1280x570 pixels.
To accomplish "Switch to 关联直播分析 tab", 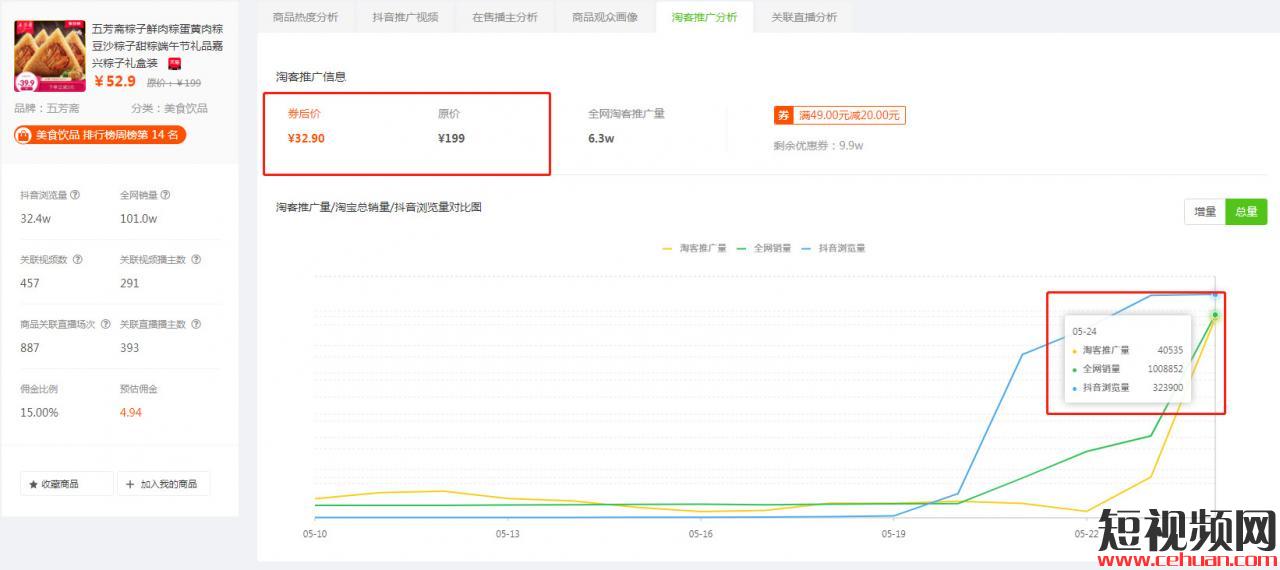I will (x=804, y=17).
